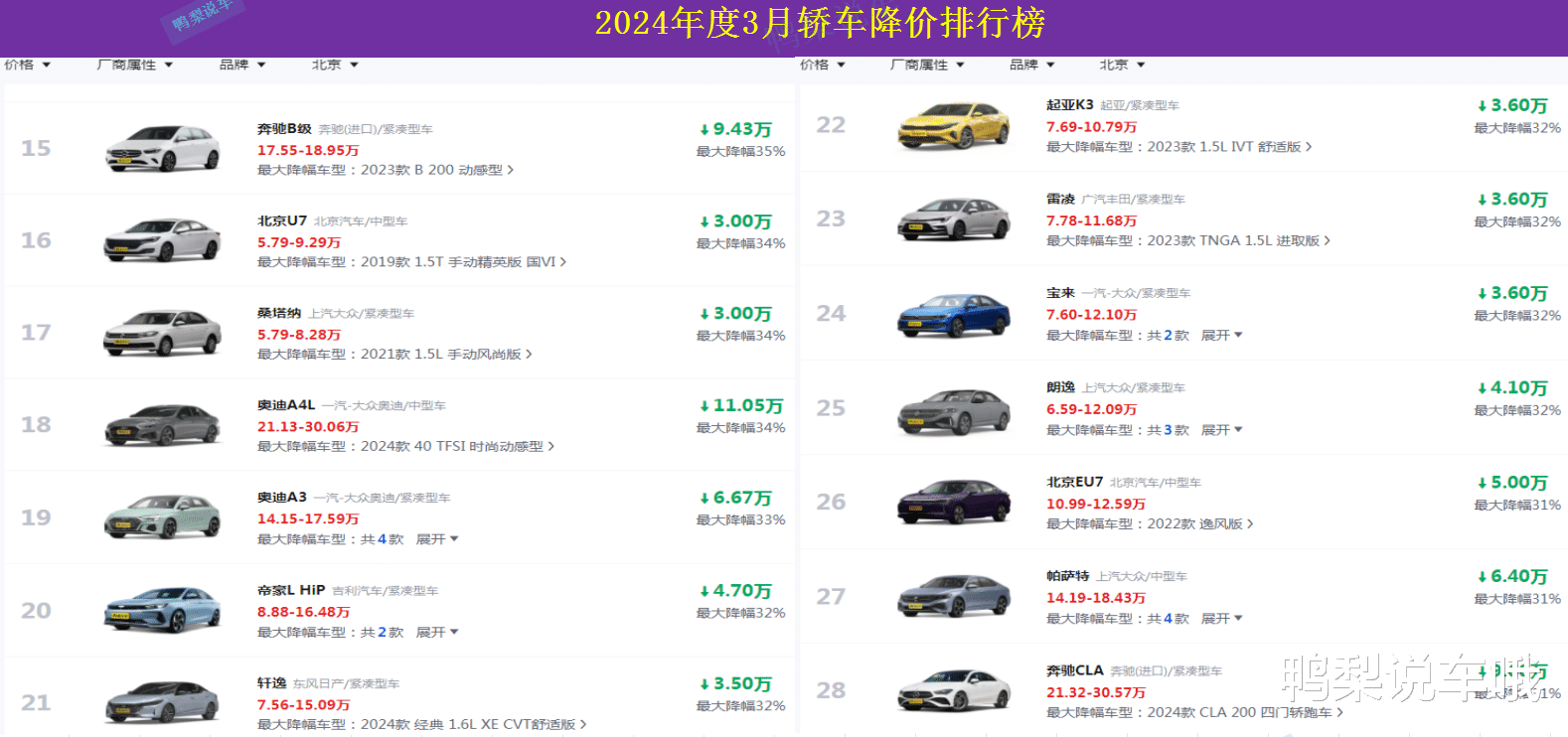Screen dimensions: 1568x737
Task: Open the 桑塔纳 model name link
Action: pos(279,313)
